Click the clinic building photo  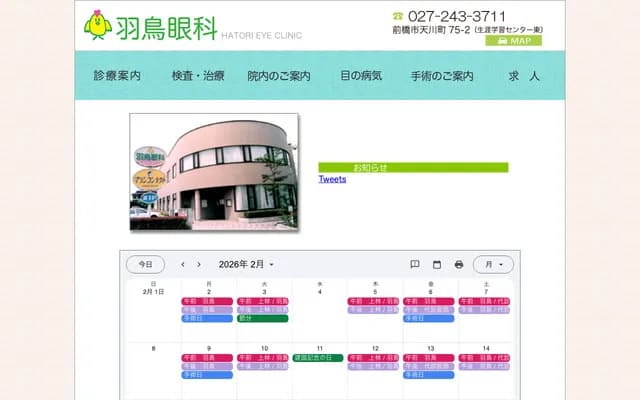click(x=214, y=172)
